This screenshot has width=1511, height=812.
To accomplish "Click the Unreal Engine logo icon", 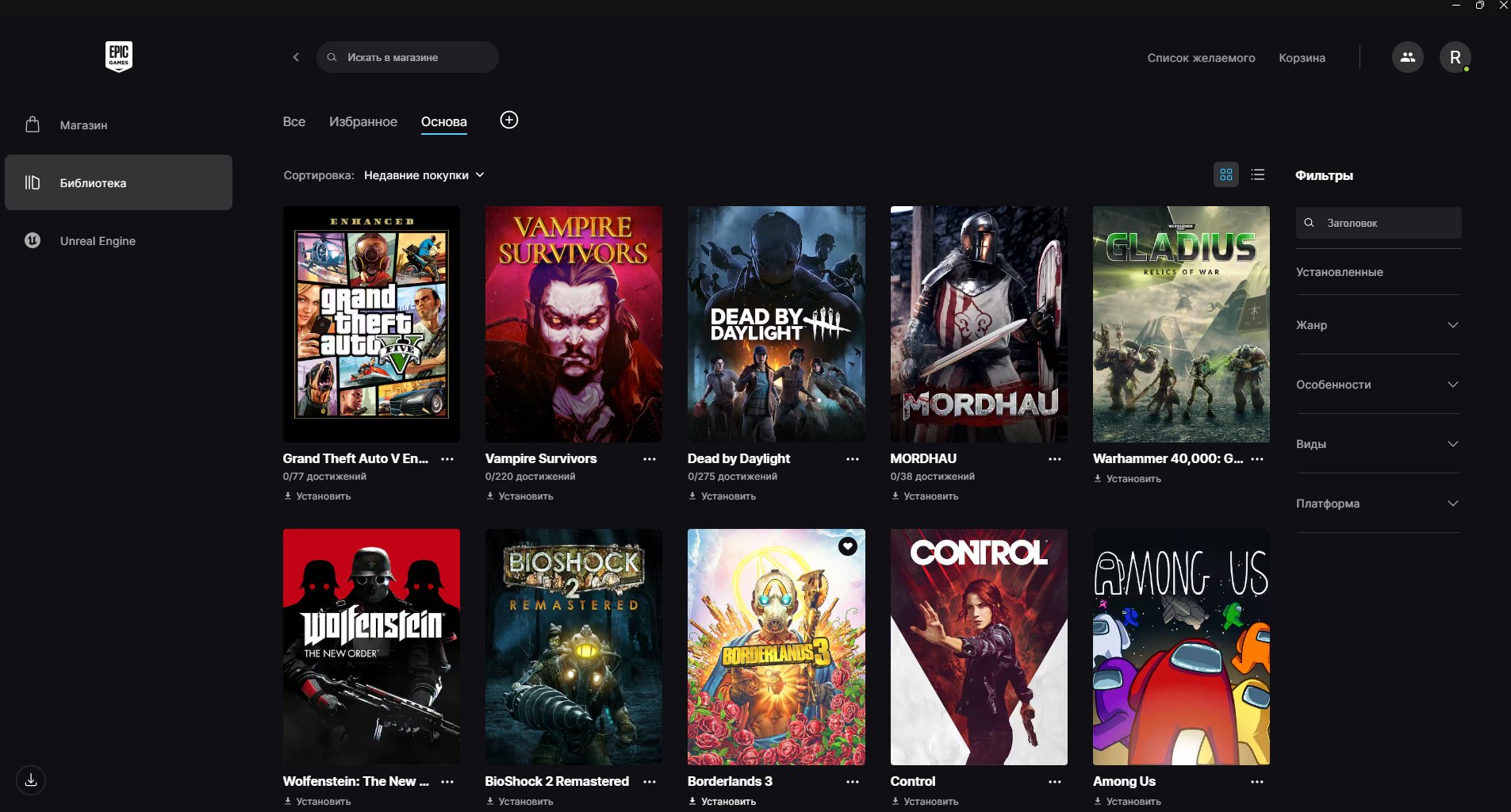I will pos(33,240).
